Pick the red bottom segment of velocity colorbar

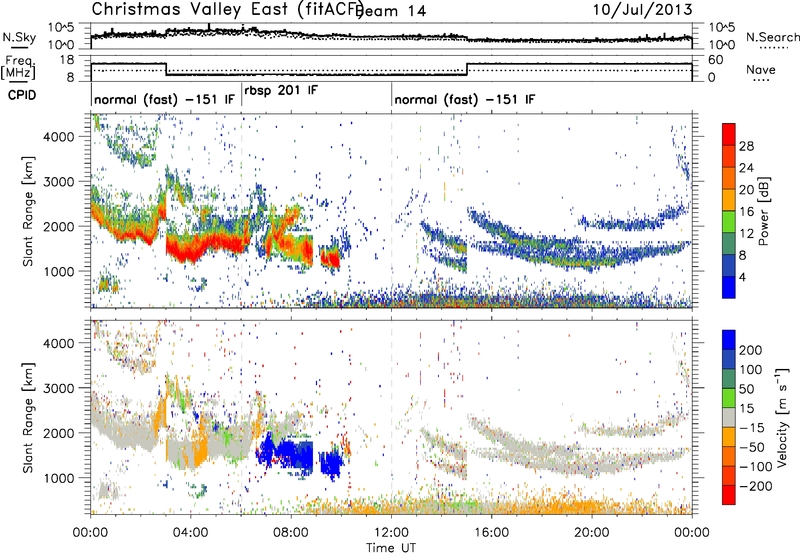click(x=729, y=495)
